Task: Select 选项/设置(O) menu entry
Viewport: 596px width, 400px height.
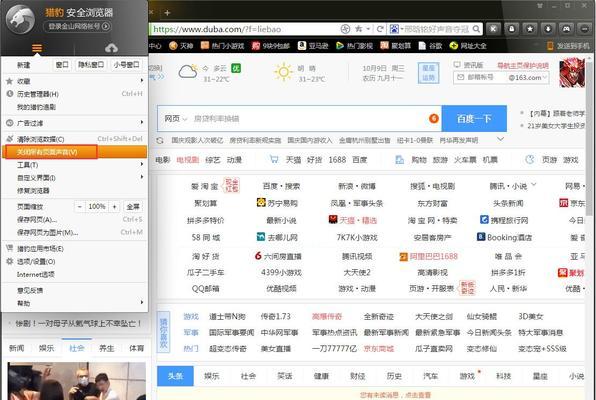Action: click(x=74, y=262)
